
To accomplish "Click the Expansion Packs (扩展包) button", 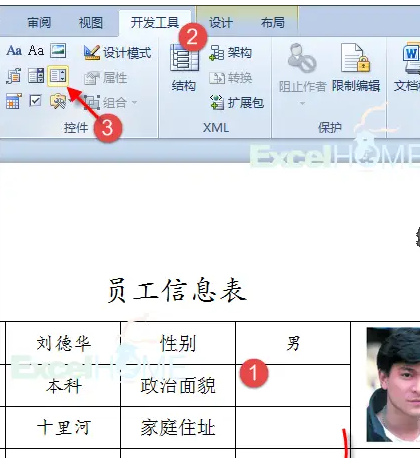I will 237,102.
